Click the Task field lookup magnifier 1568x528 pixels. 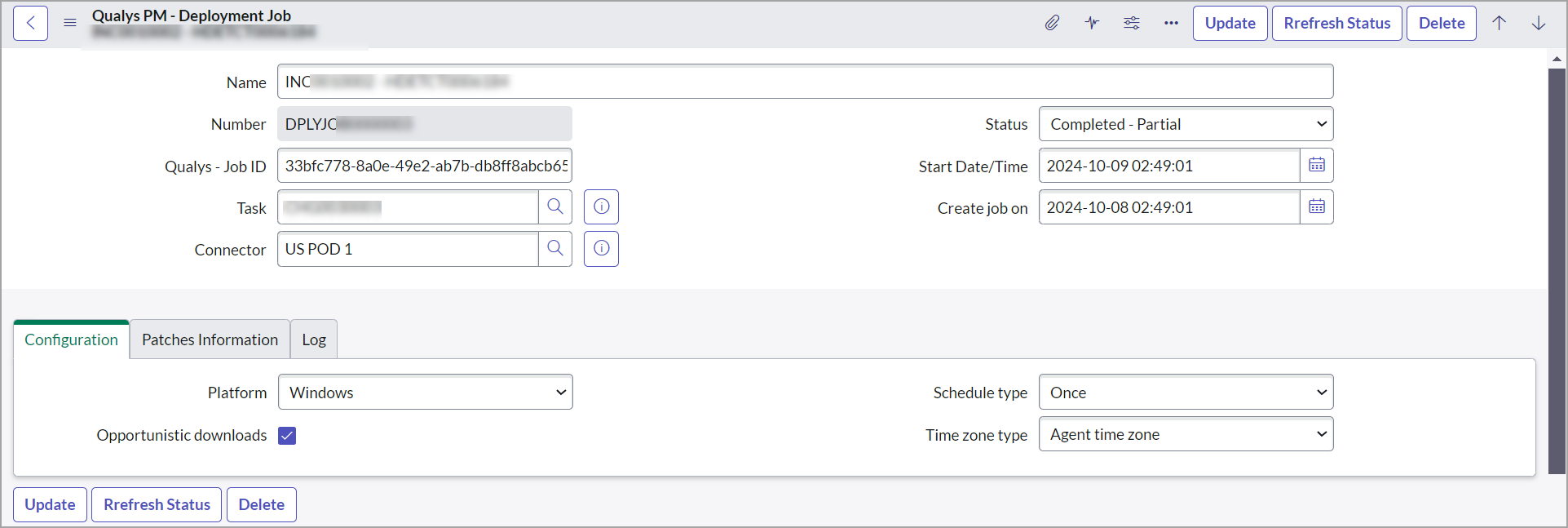pyautogui.click(x=555, y=206)
